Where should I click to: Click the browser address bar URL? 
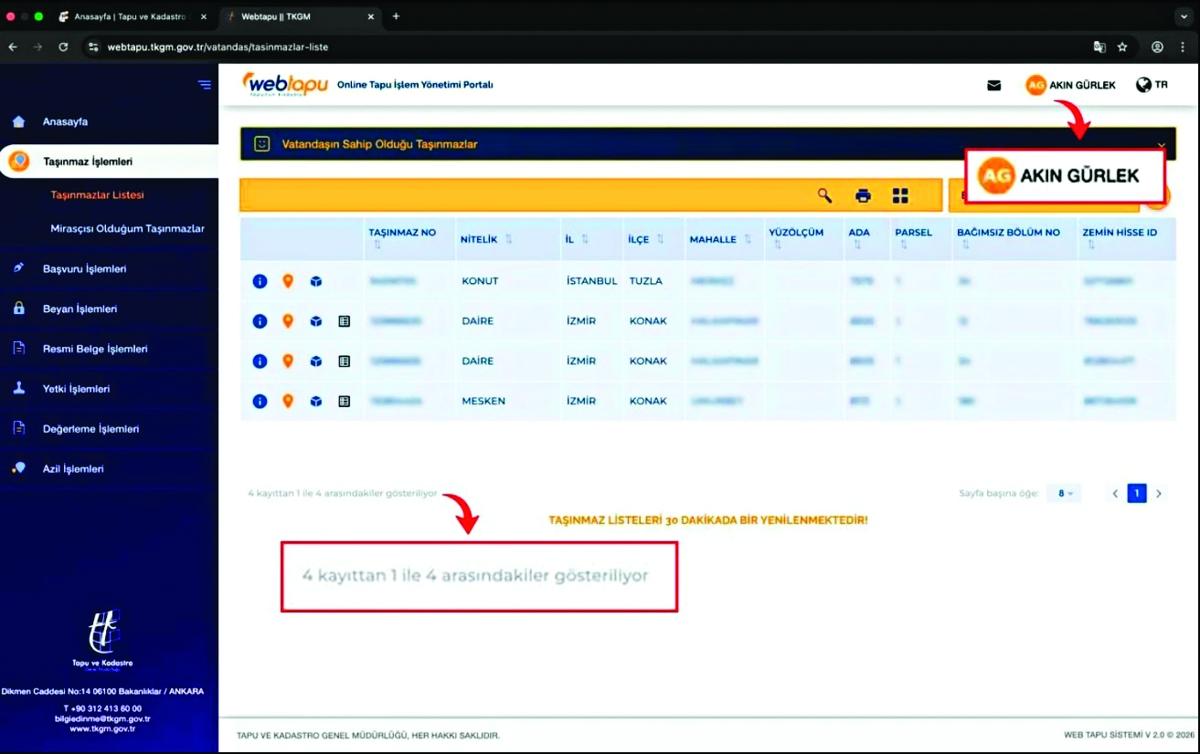click(x=218, y=47)
